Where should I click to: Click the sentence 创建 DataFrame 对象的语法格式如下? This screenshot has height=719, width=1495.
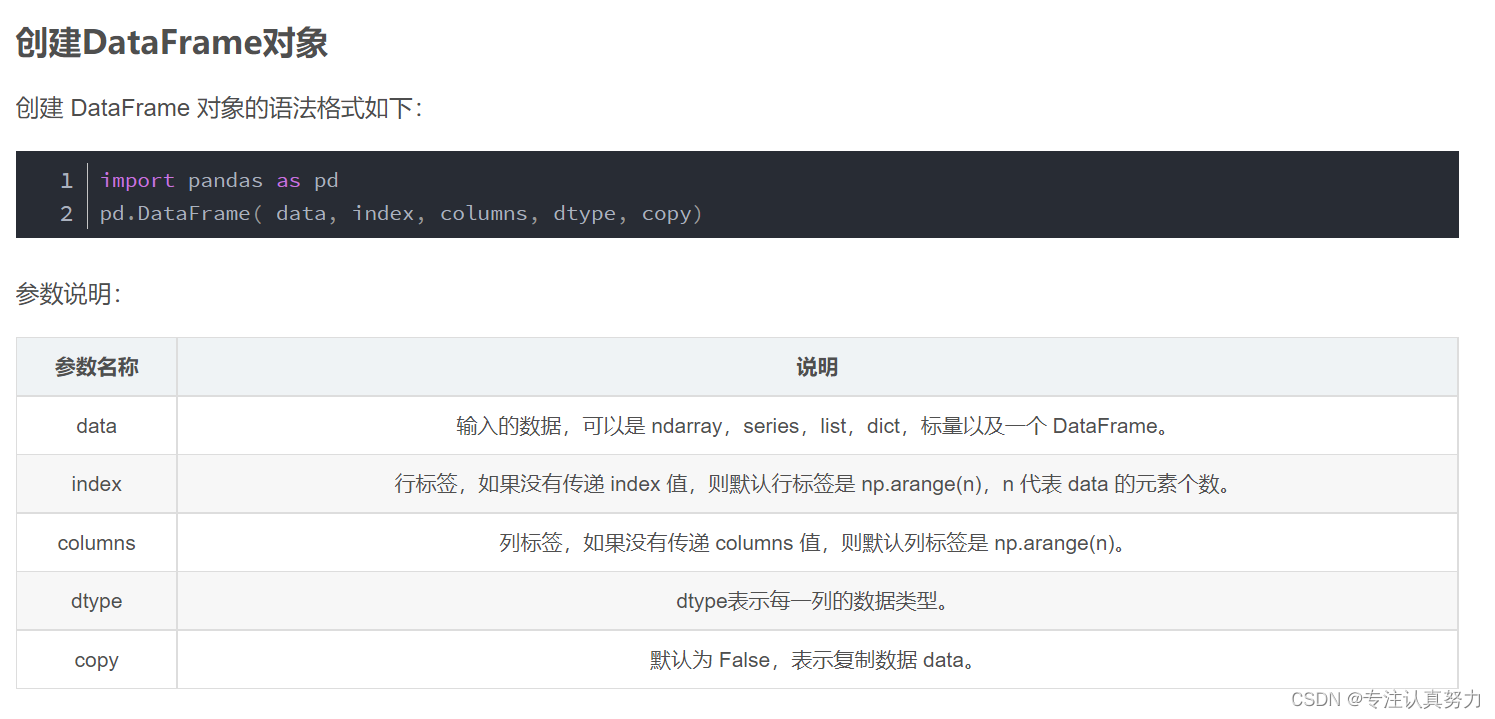coord(219,108)
